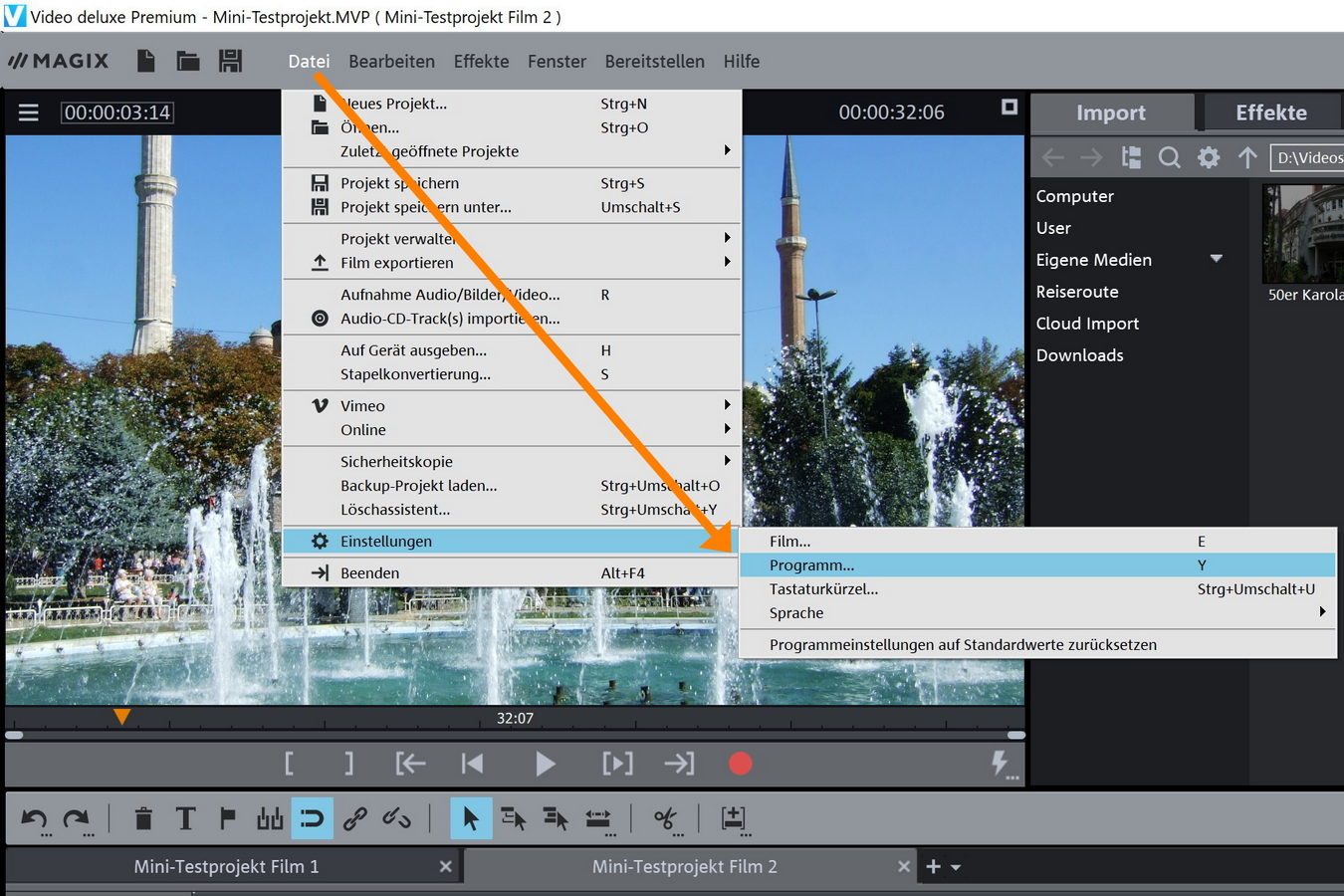Redo the last action

[78, 820]
